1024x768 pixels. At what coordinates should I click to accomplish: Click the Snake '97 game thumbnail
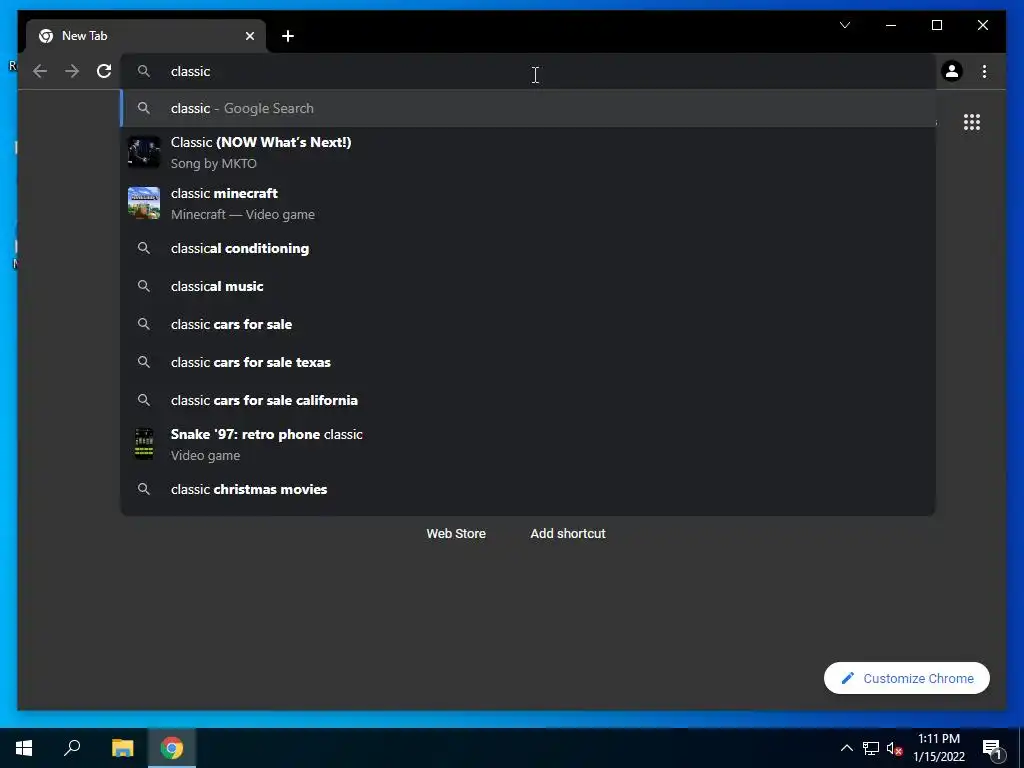(144, 444)
